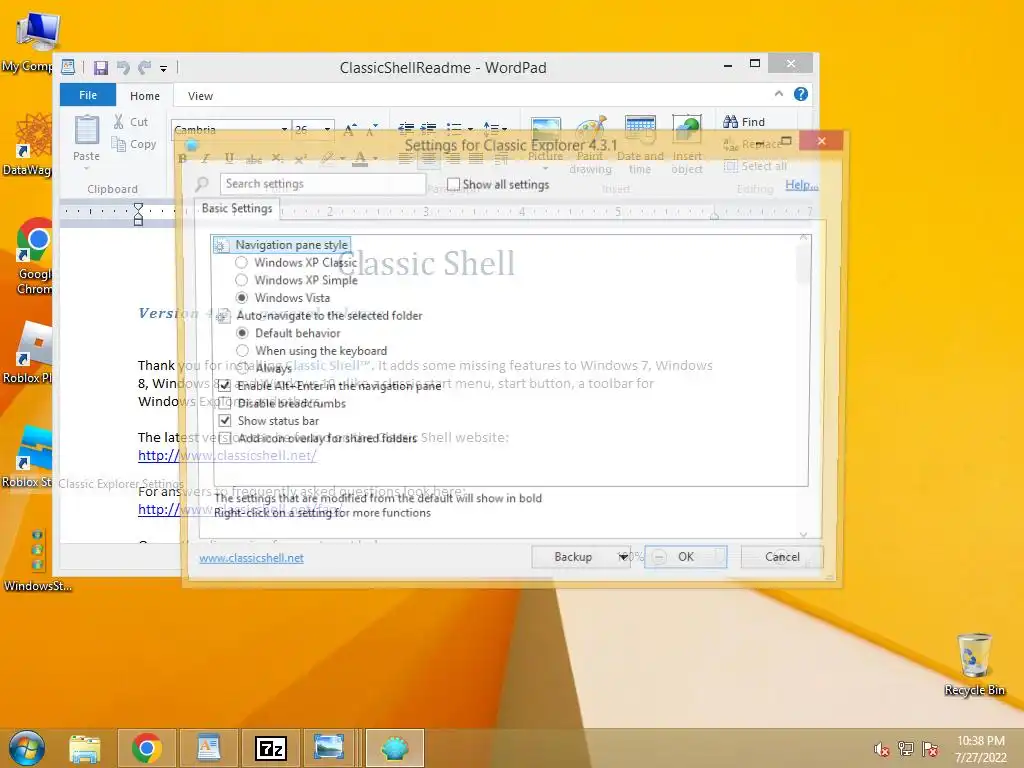The width and height of the screenshot is (1024, 768).
Task: Open File Explorer from the taskbar
Action: [x=85, y=748]
